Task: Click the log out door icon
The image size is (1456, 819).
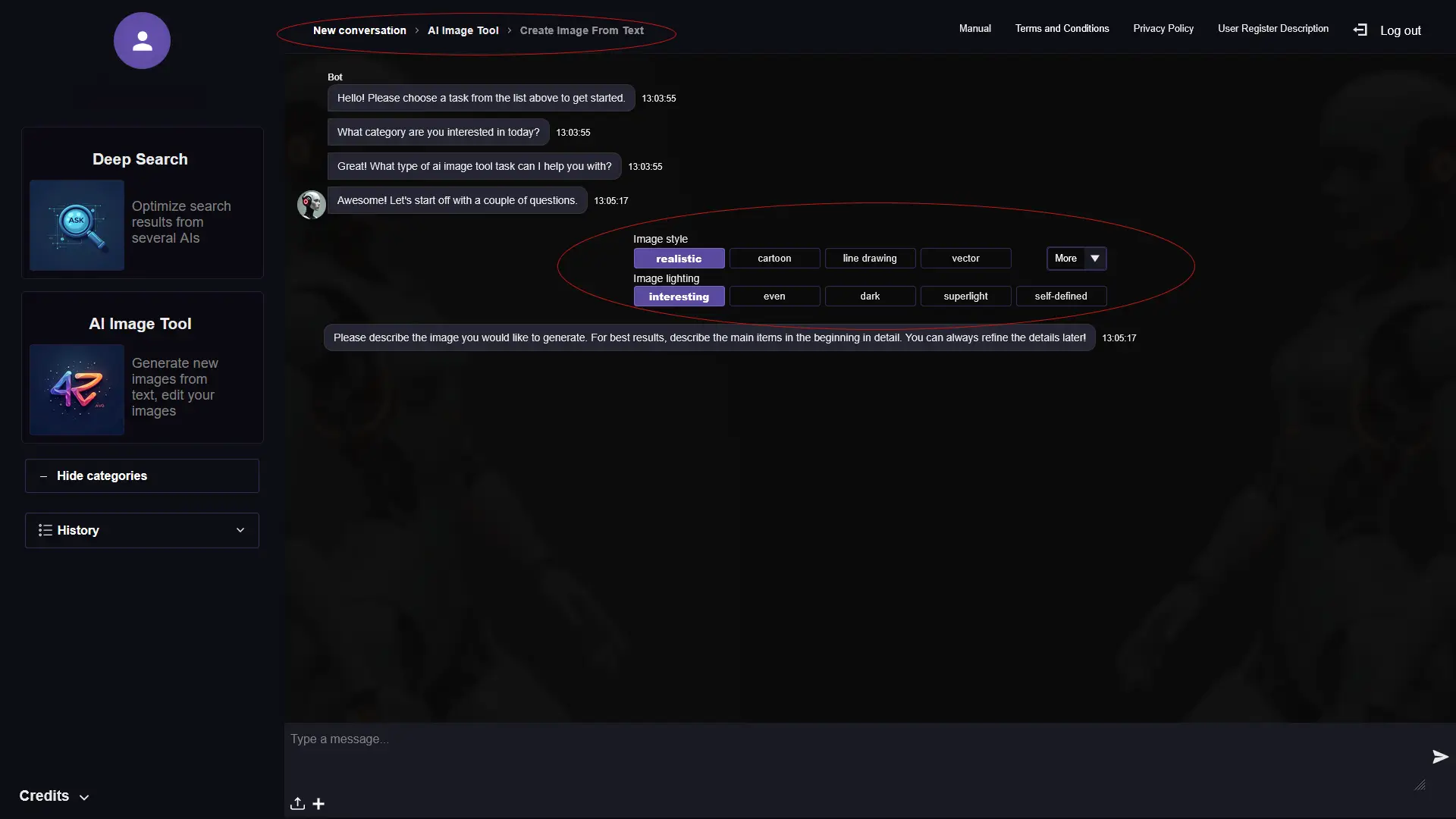Action: coord(1360,30)
